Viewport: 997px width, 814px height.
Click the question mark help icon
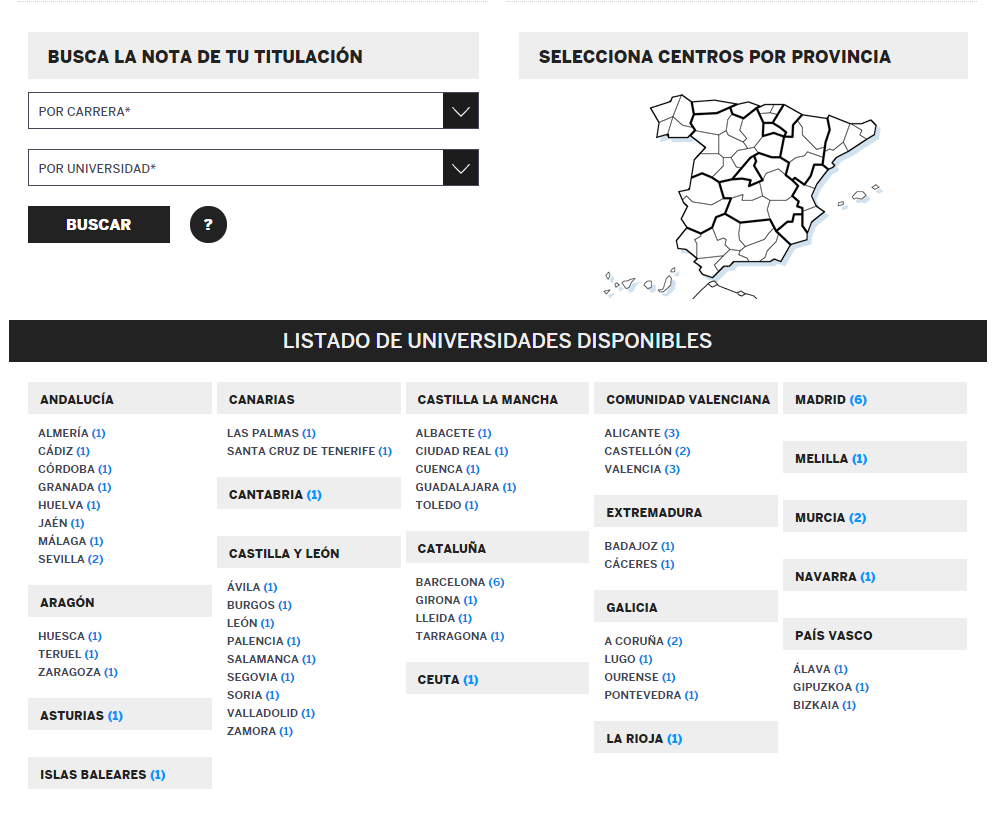point(208,225)
